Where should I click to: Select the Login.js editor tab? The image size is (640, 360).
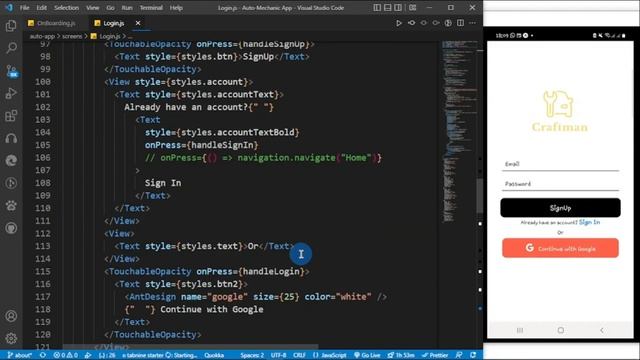(113, 23)
